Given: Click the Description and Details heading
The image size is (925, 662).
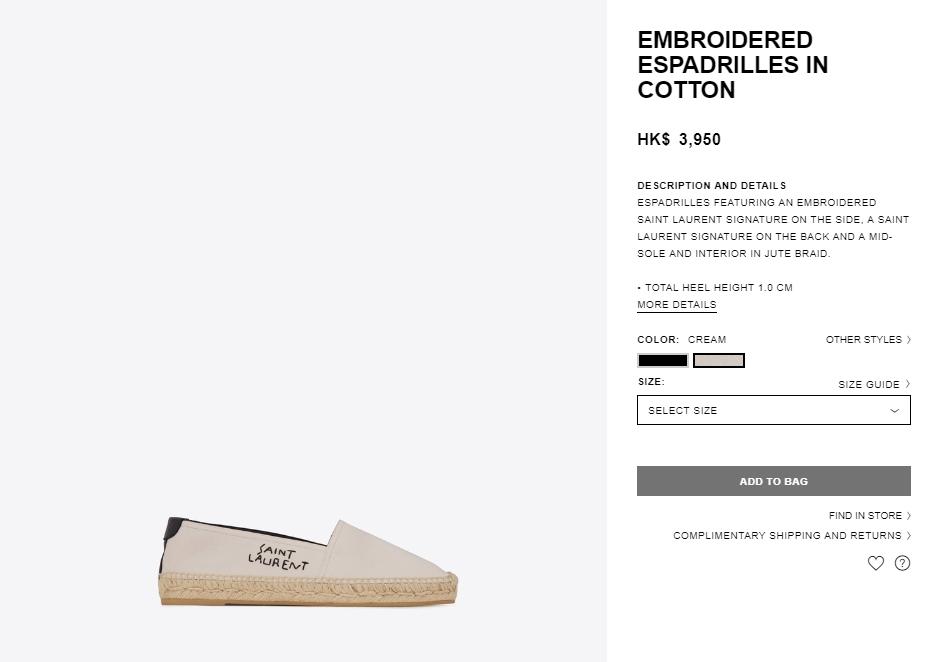Looking at the screenshot, I should 711,186.
